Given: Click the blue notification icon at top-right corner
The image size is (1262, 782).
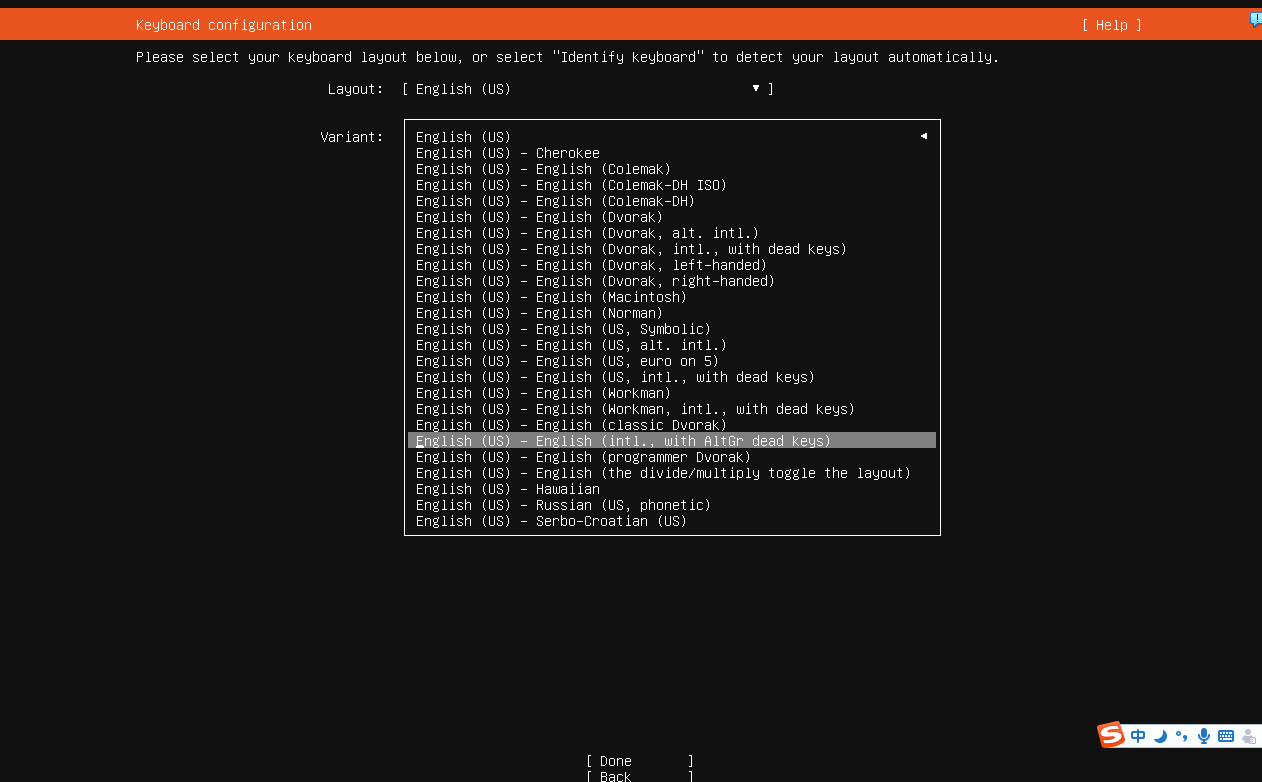Looking at the screenshot, I should click(1255, 19).
